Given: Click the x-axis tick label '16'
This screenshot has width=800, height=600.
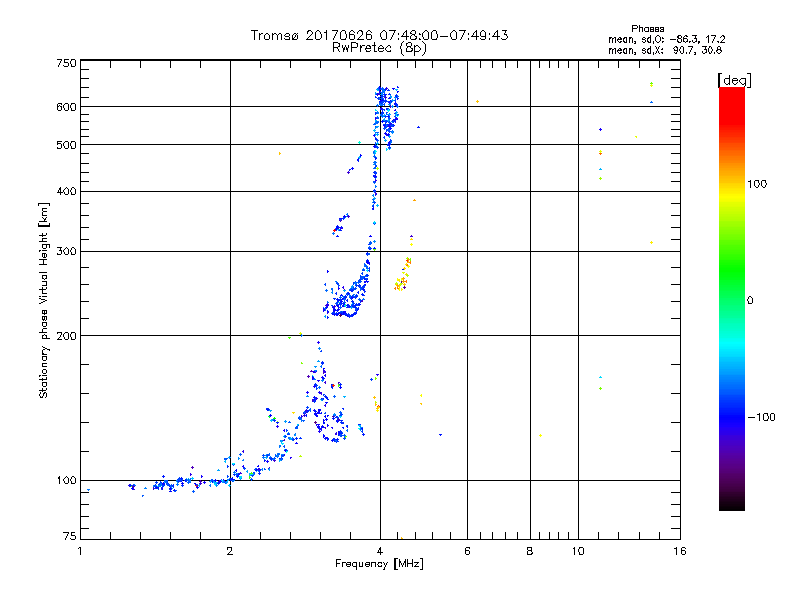Looking at the screenshot, I should tap(680, 551).
